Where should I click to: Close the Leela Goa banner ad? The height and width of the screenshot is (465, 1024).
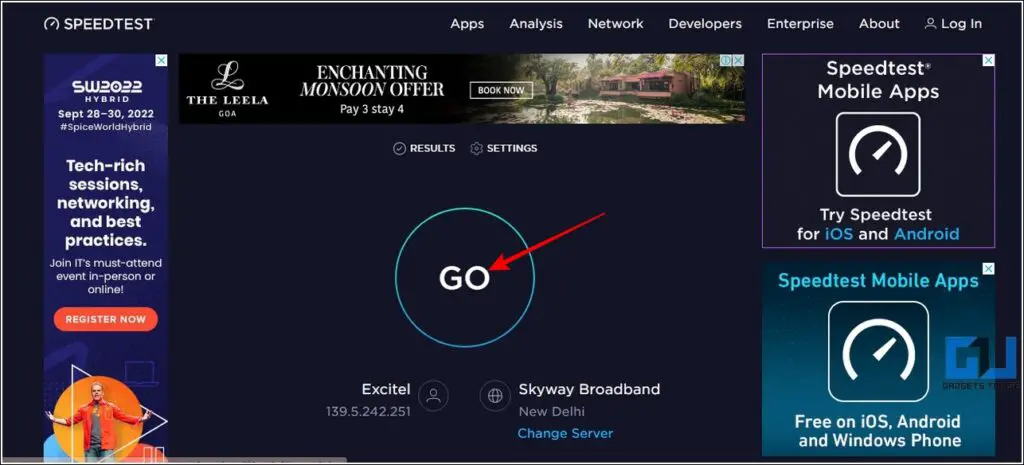738,60
